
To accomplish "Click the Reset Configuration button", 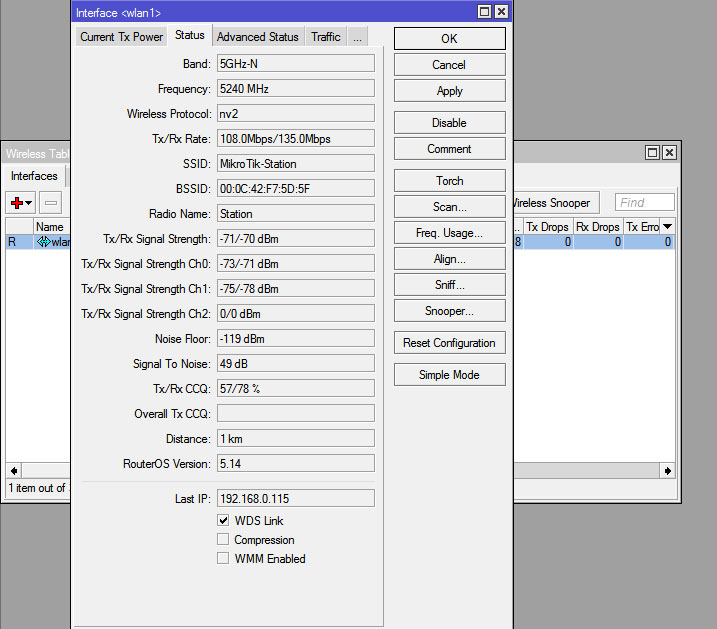I will point(449,343).
